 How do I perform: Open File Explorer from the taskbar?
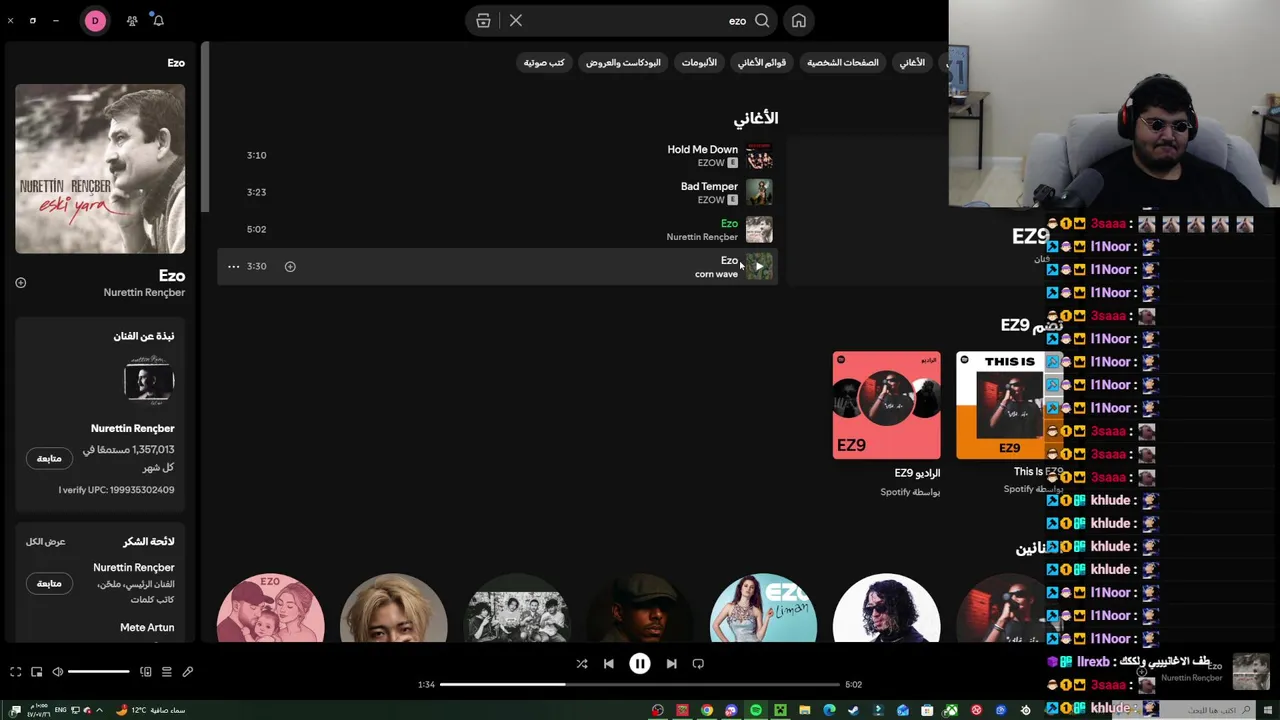coord(805,710)
